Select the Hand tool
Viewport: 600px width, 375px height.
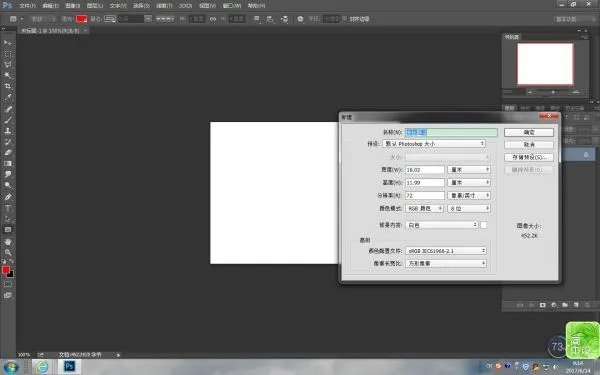8,242
